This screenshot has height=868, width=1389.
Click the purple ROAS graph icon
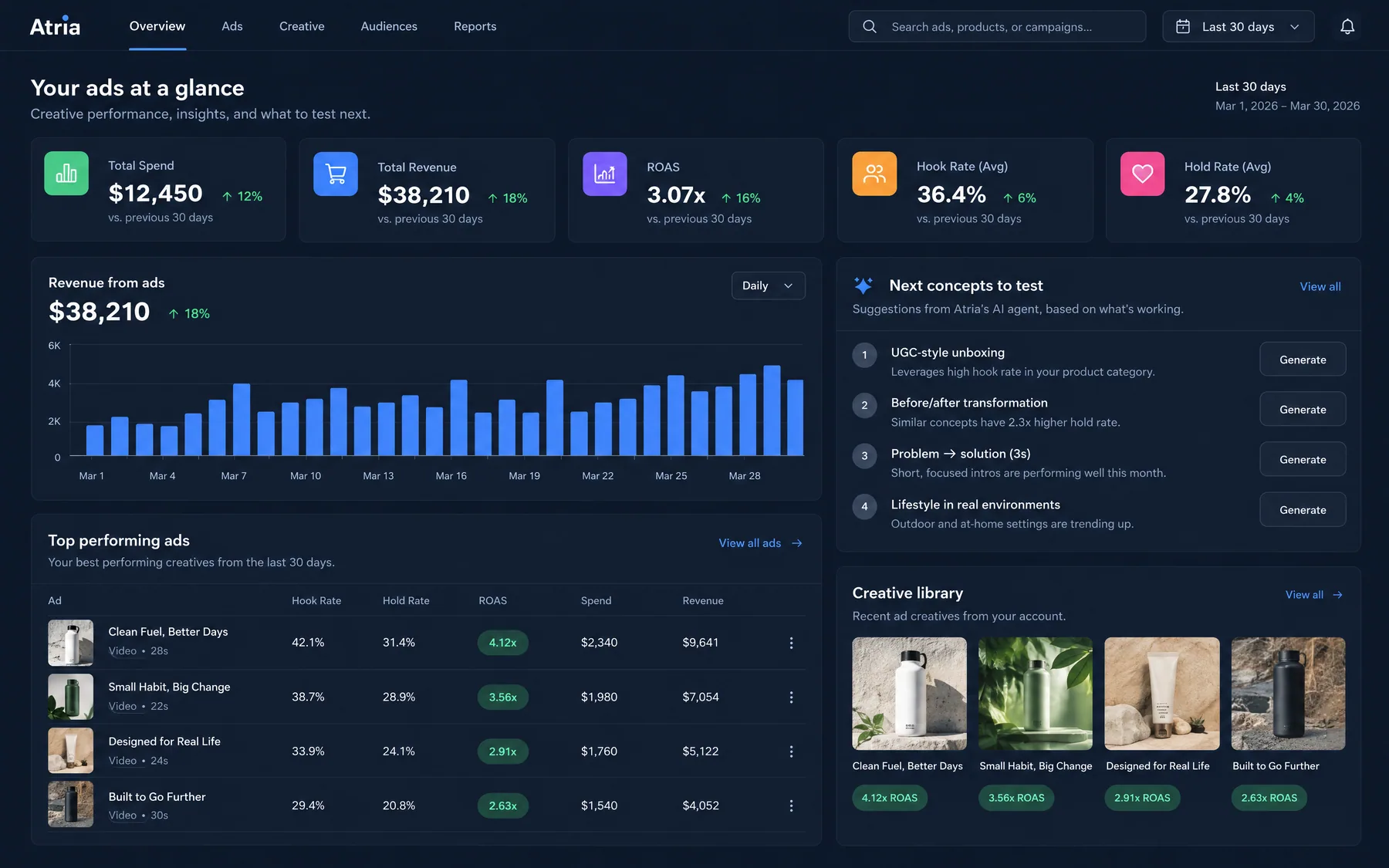pos(605,174)
